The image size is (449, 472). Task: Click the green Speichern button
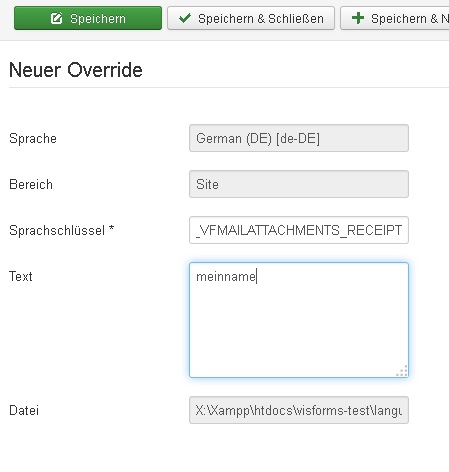tap(88, 18)
